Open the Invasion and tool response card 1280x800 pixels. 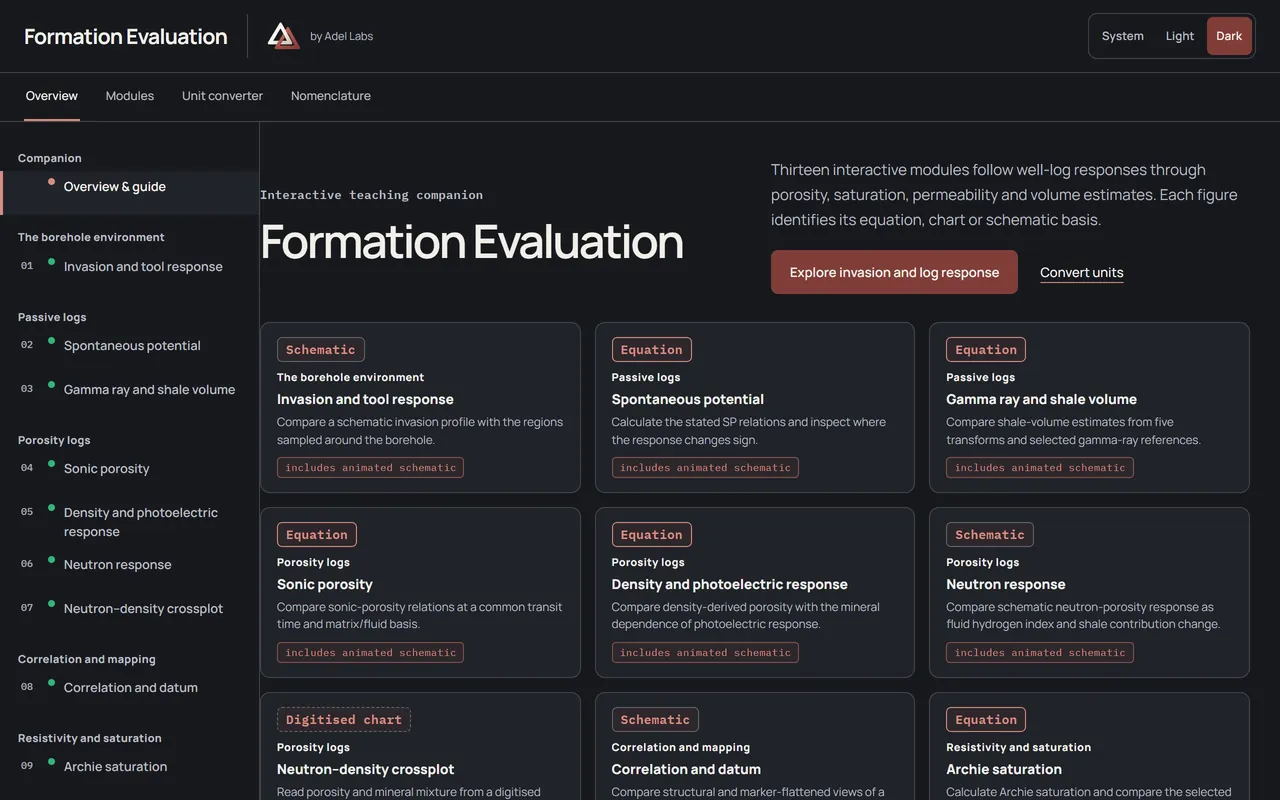click(420, 407)
